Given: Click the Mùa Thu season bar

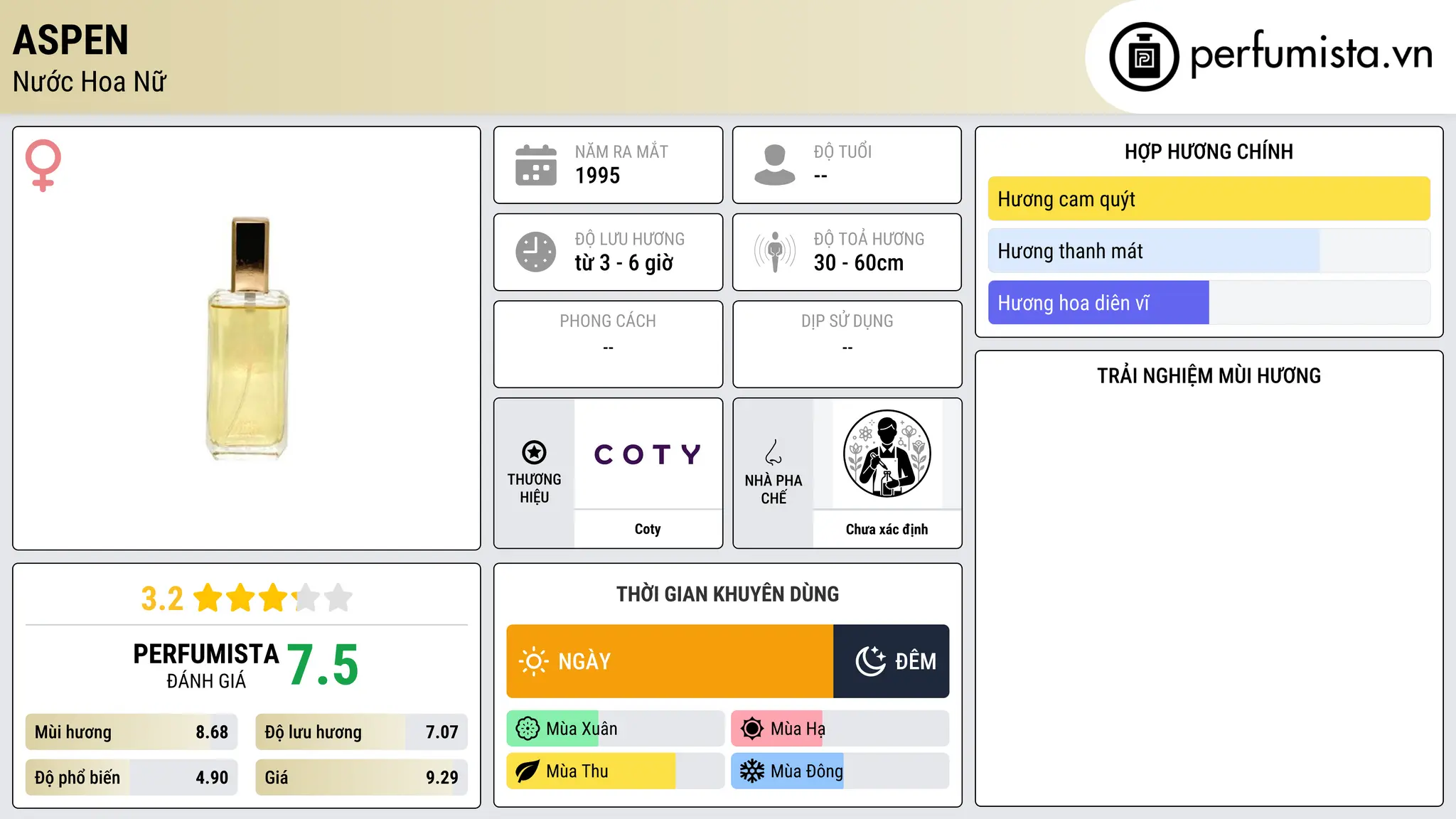Looking at the screenshot, I should pos(615,771).
